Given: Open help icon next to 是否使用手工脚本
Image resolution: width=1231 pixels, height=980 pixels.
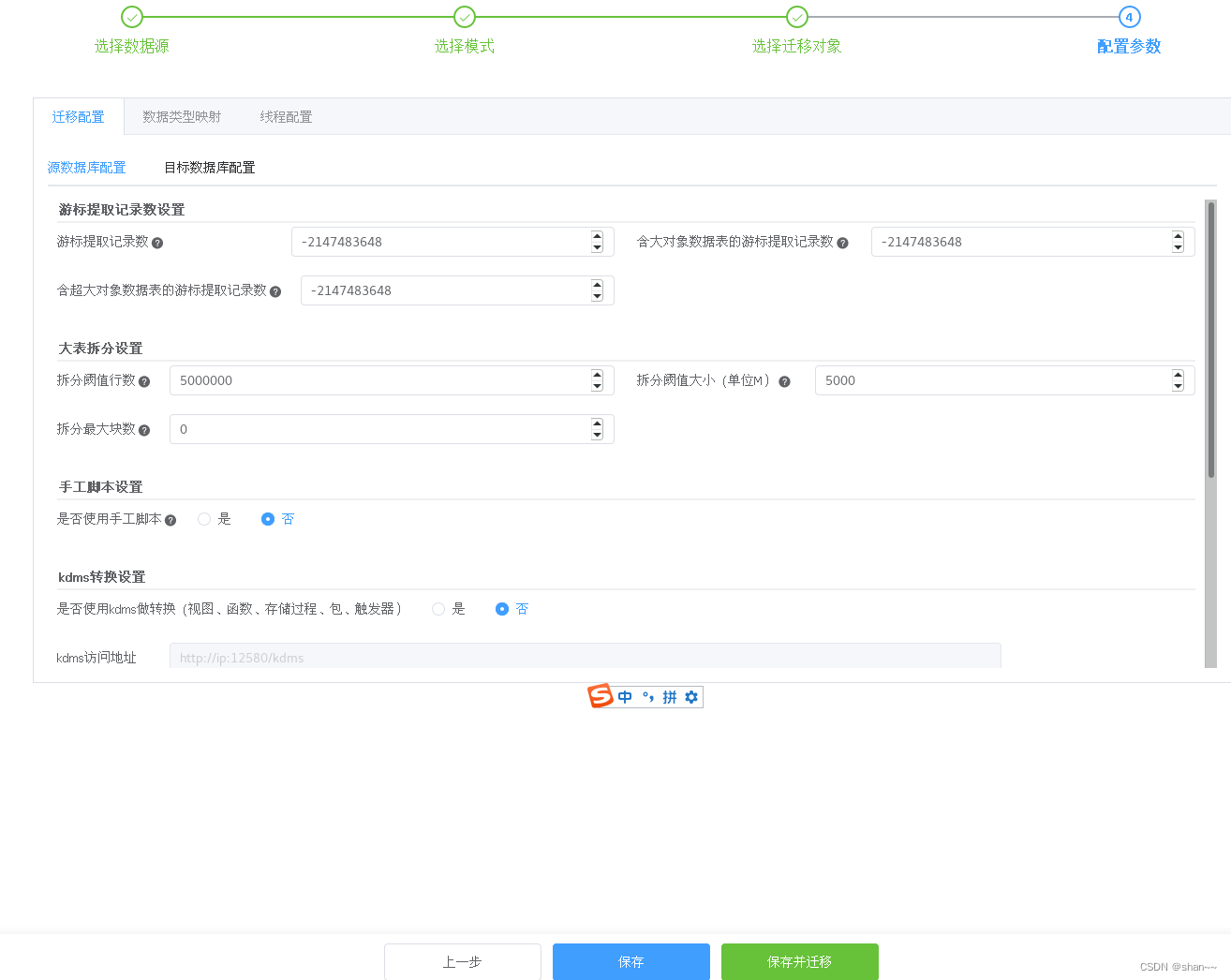Looking at the screenshot, I should pos(171,520).
